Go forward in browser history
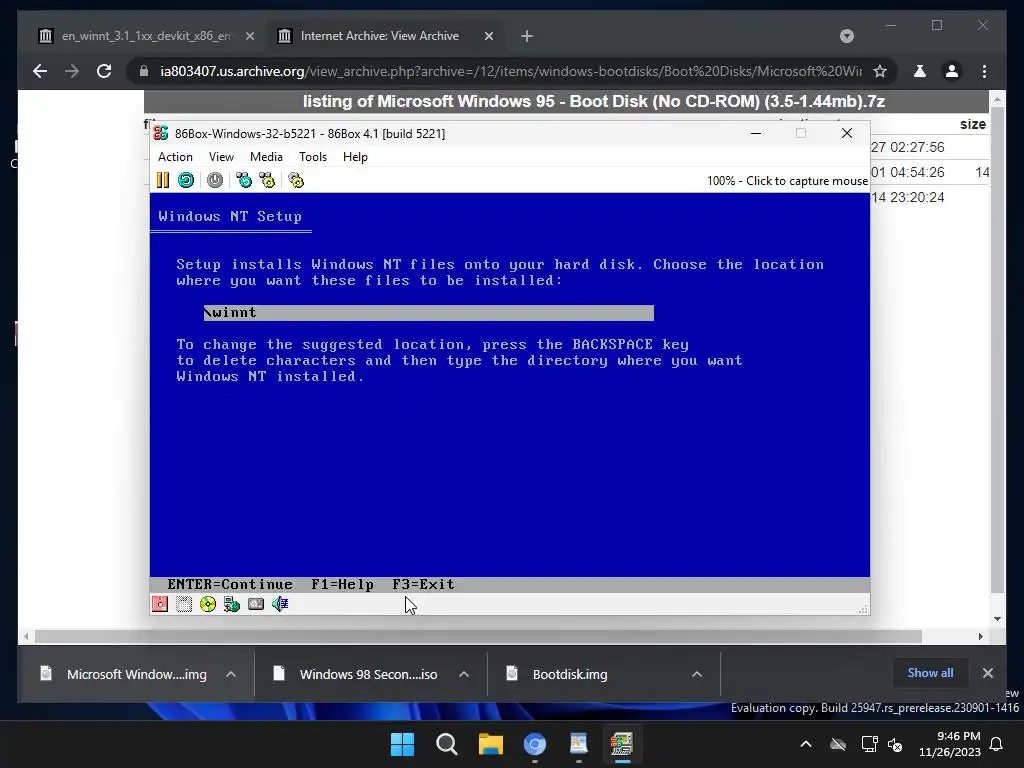Image resolution: width=1024 pixels, height=768 pixels. point(72,71)
